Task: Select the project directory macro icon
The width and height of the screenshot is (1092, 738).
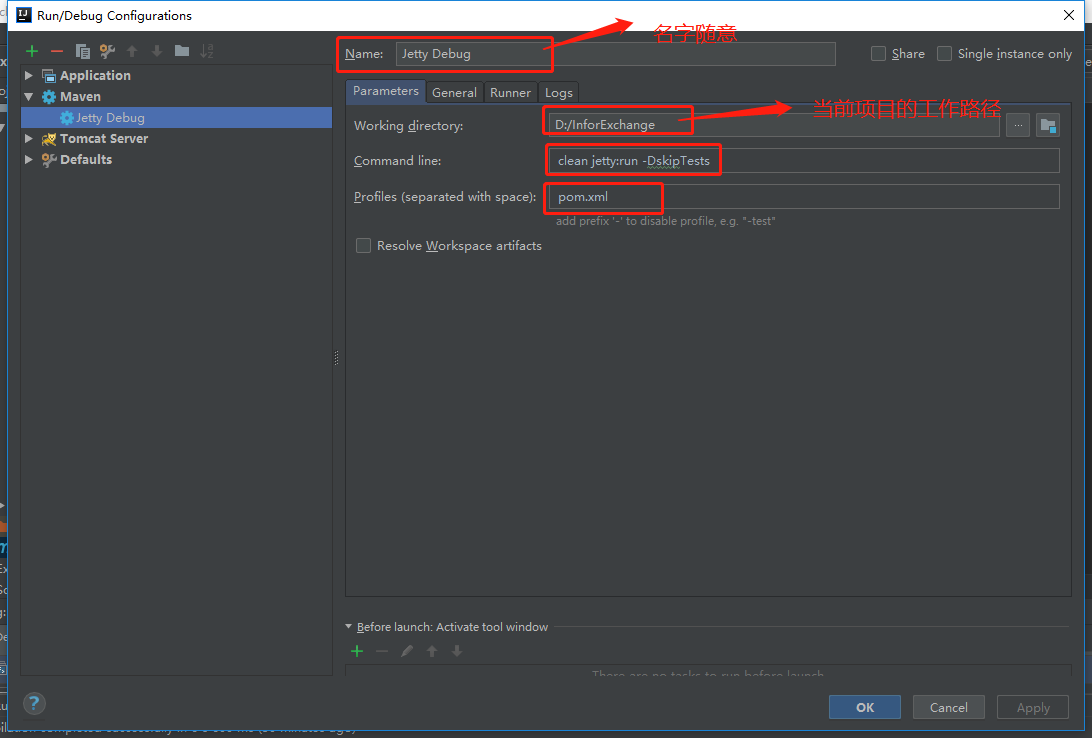Action: click(x=1047, y=124)
